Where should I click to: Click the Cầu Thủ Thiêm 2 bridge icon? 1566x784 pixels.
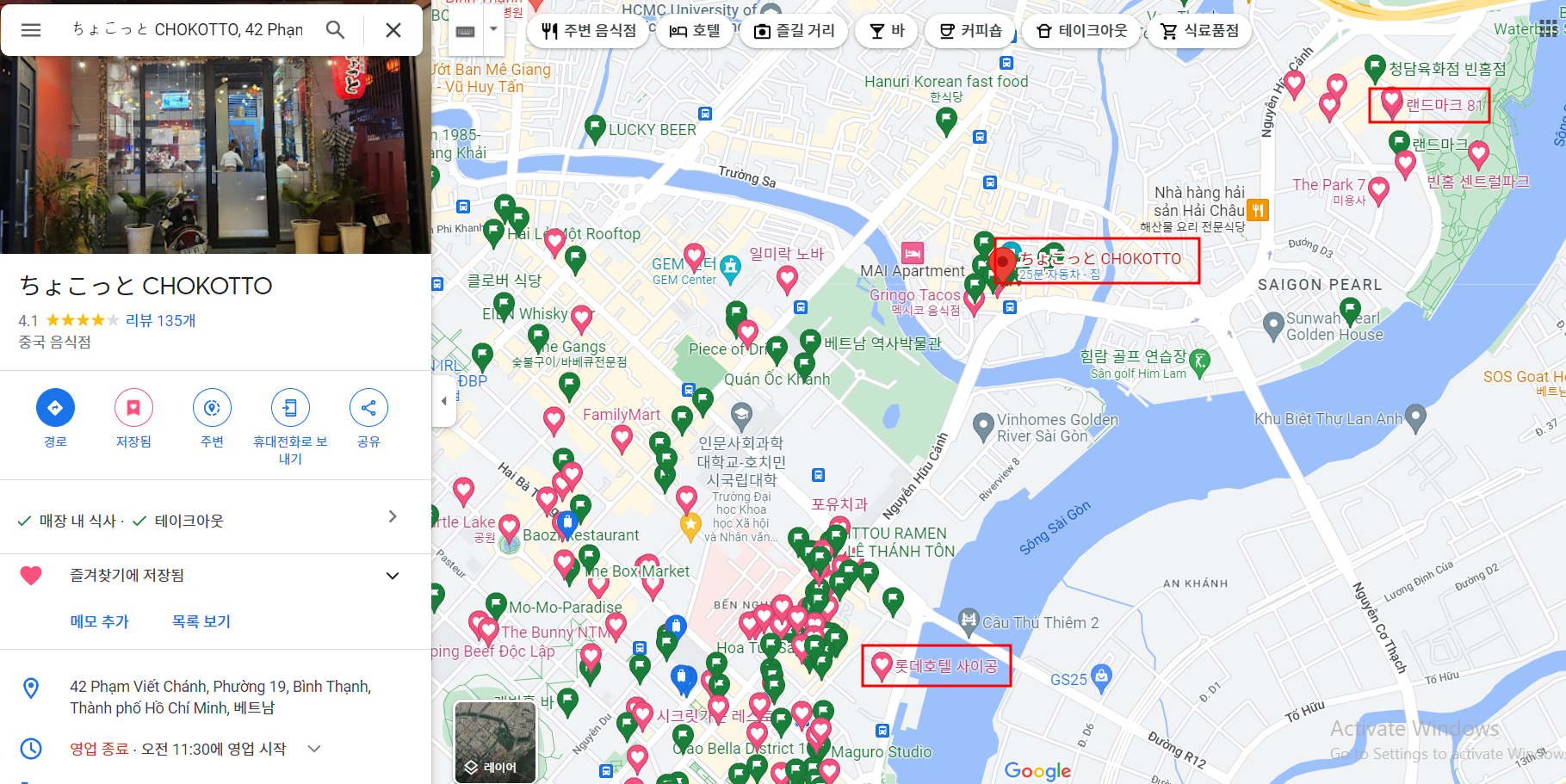click(969, 620)
